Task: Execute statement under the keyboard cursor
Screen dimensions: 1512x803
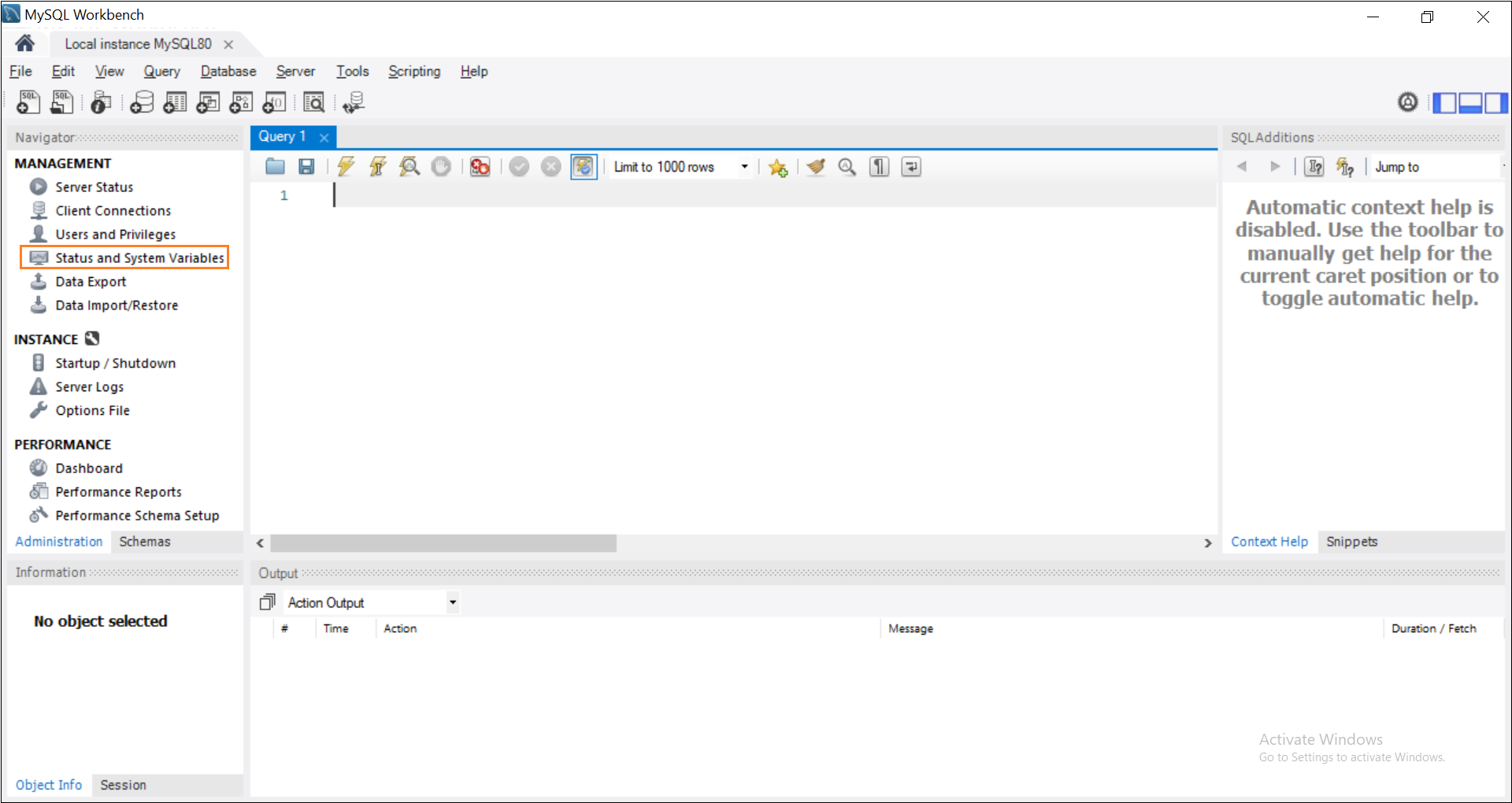Action: [378, 167]
